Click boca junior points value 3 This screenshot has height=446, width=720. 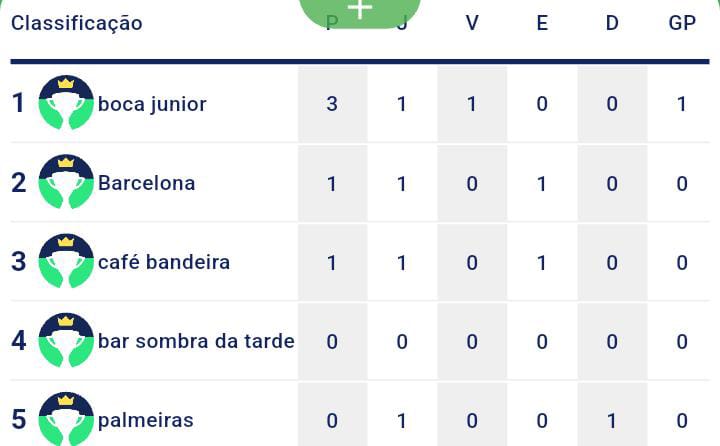332,104
